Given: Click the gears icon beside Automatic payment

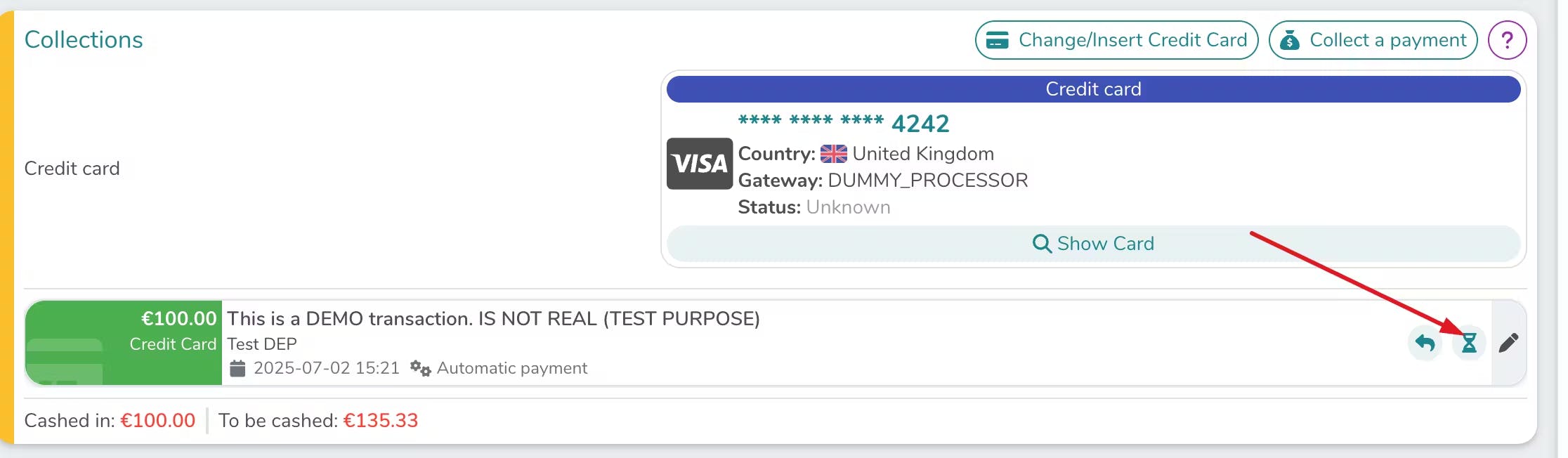Looking at the screenshot, I should (x=420, y=368).
